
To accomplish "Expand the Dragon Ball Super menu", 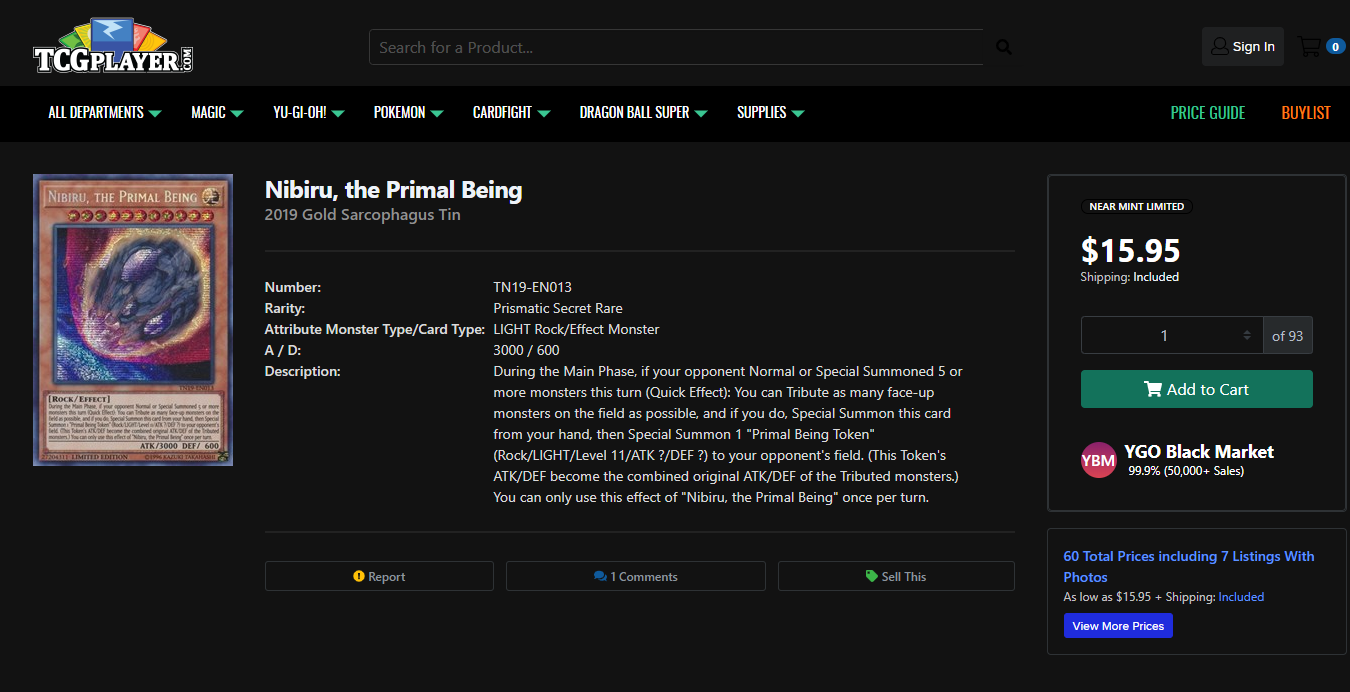I will point(643,113).
